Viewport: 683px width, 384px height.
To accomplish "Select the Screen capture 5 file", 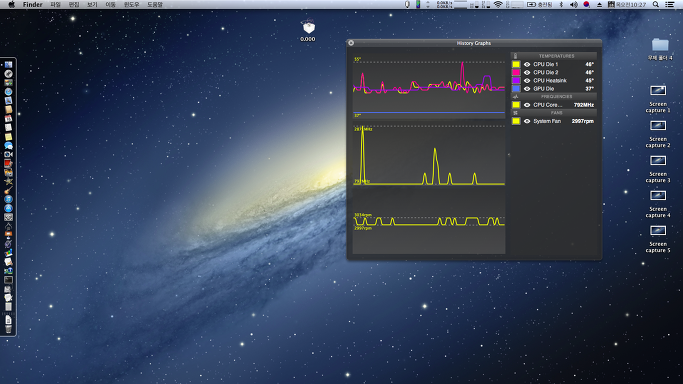I will pyautogui.click(x=658, y=230).
